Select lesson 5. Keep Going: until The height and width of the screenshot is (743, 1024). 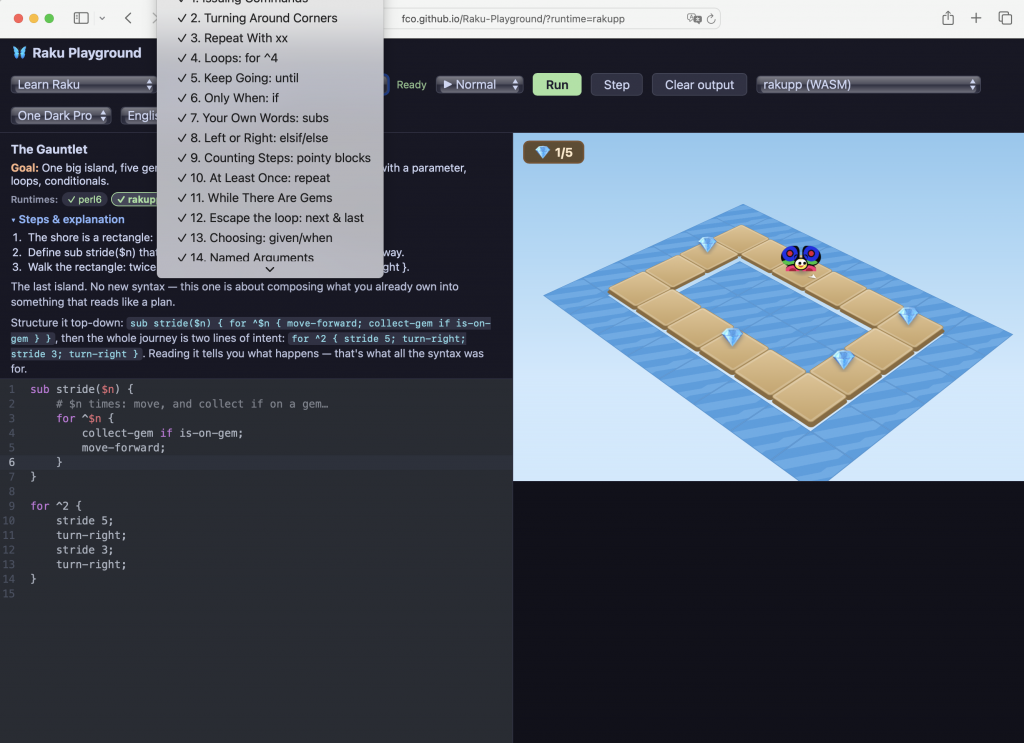[270, 78]
